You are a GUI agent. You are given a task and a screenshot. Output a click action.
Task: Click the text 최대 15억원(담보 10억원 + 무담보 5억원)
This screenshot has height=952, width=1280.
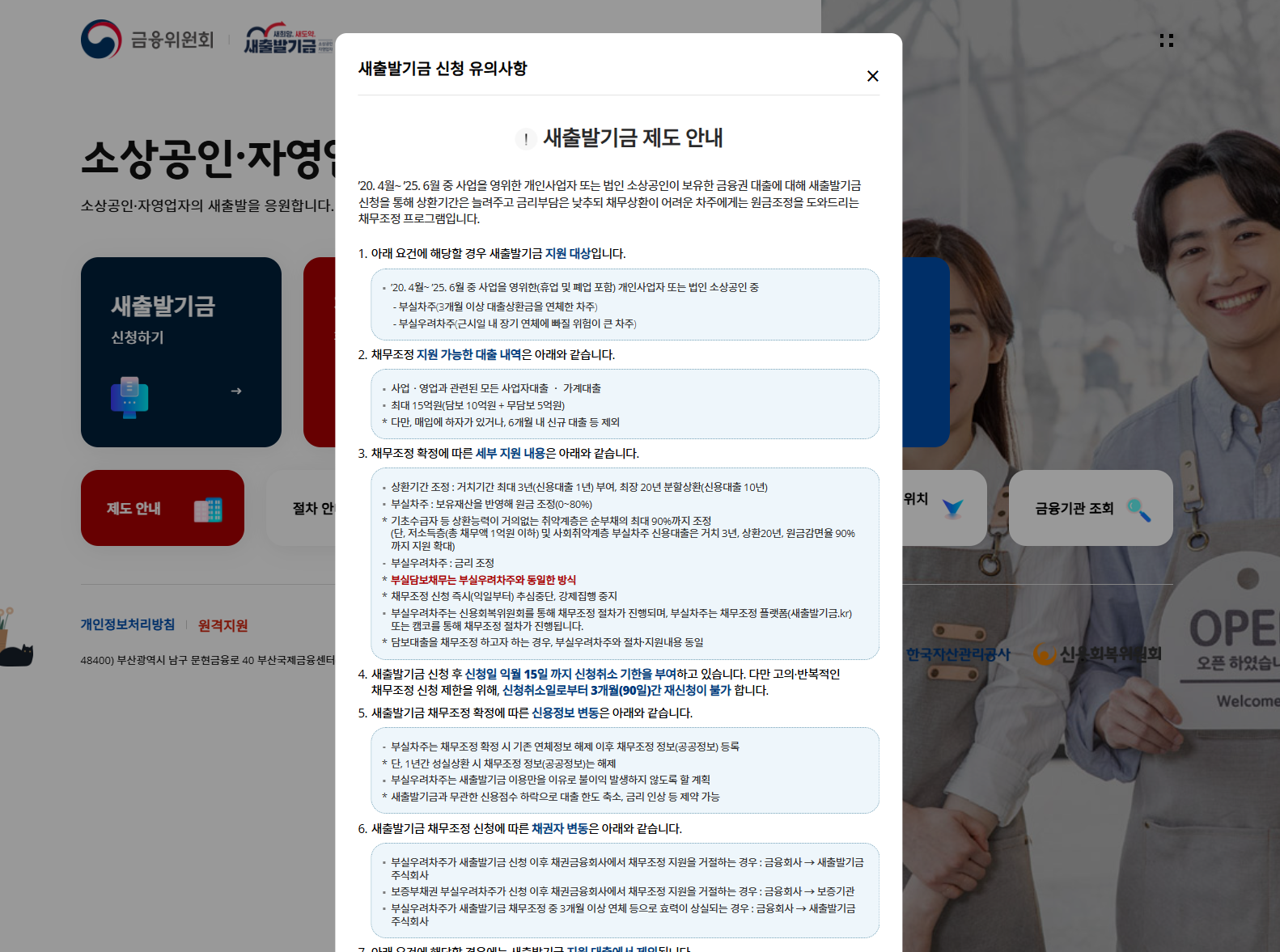coord(478,405)
